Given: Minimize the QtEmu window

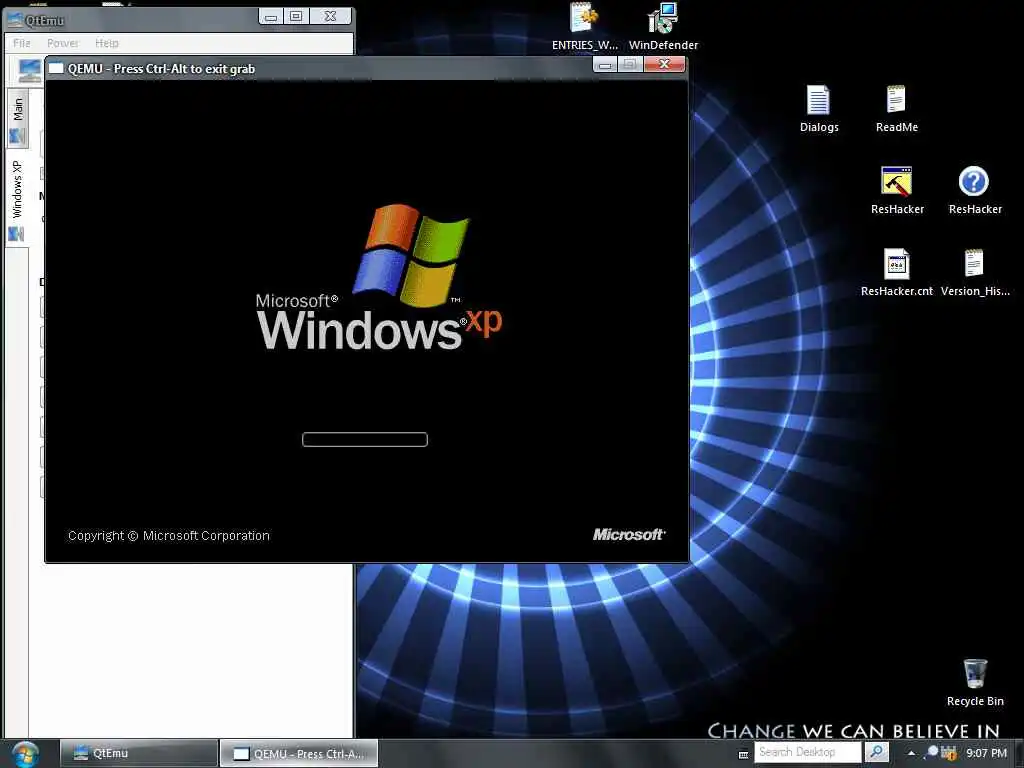Looking at the screenshot, I should (271, 16).
